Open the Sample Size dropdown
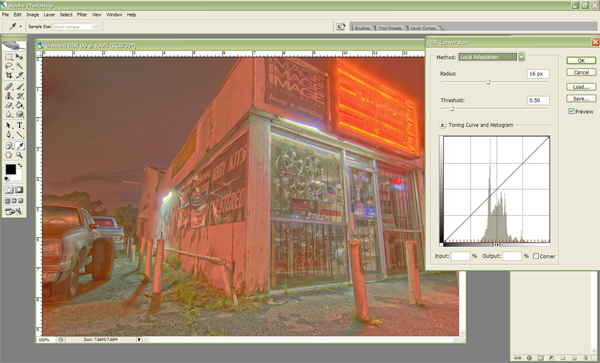The image size is (600, 363). (x=77, y=27)
